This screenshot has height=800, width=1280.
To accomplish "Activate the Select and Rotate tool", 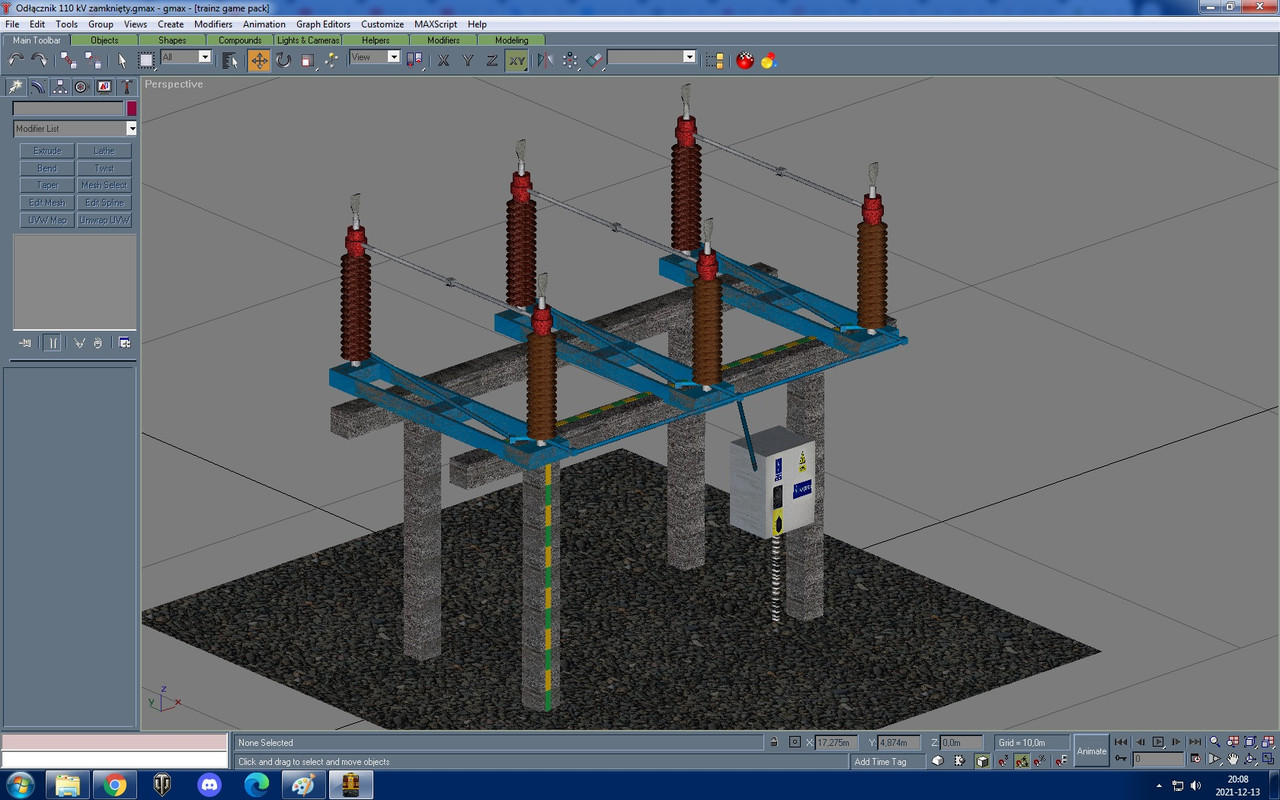I will (x=284, y=60).
